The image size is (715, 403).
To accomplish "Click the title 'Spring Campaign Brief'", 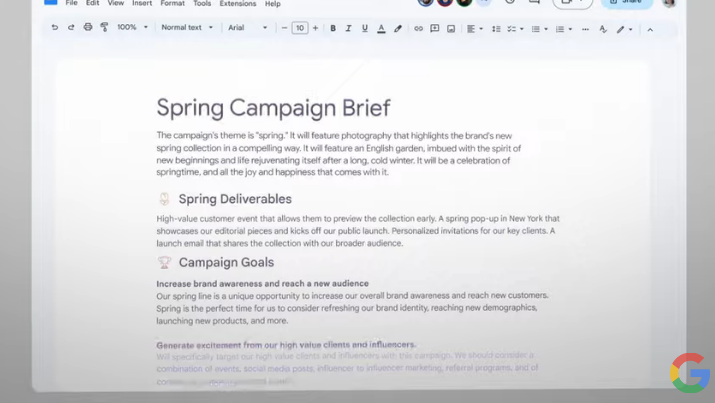I will 273,108.
